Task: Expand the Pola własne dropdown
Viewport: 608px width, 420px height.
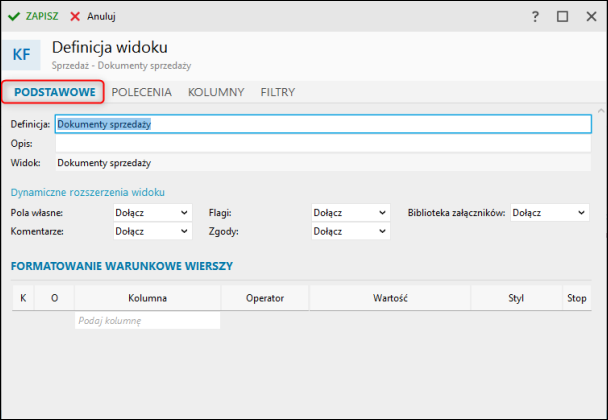Action: coord(153,213)
